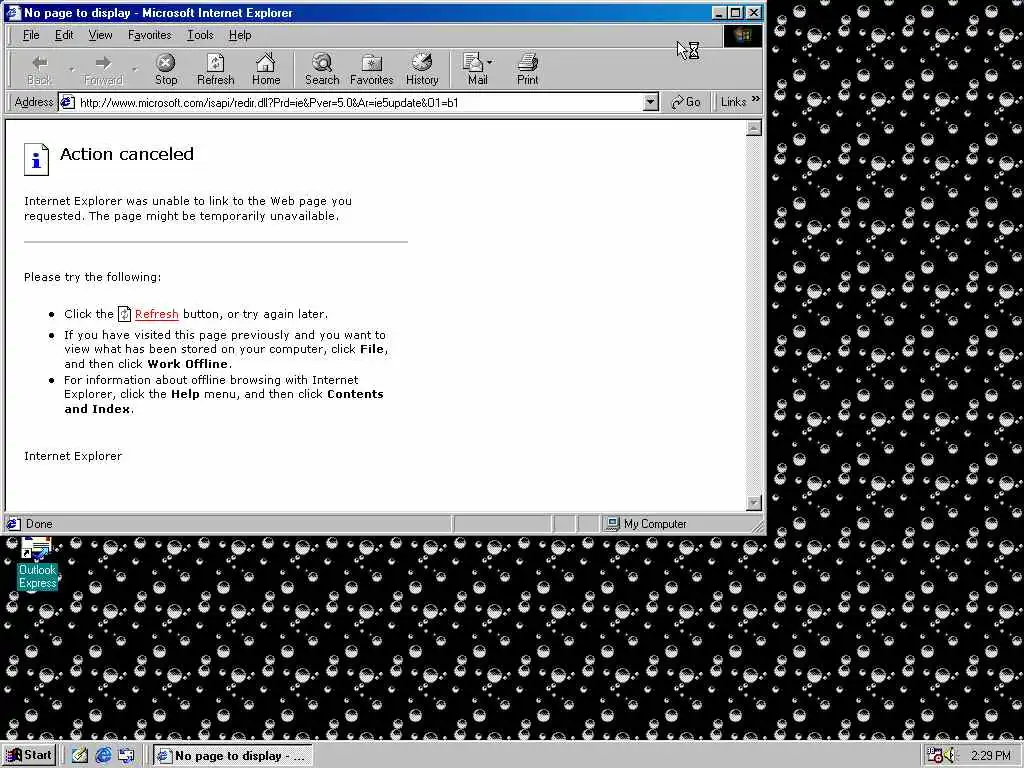Launch Internet Explorer from Quick Launch

pos(103,756)
